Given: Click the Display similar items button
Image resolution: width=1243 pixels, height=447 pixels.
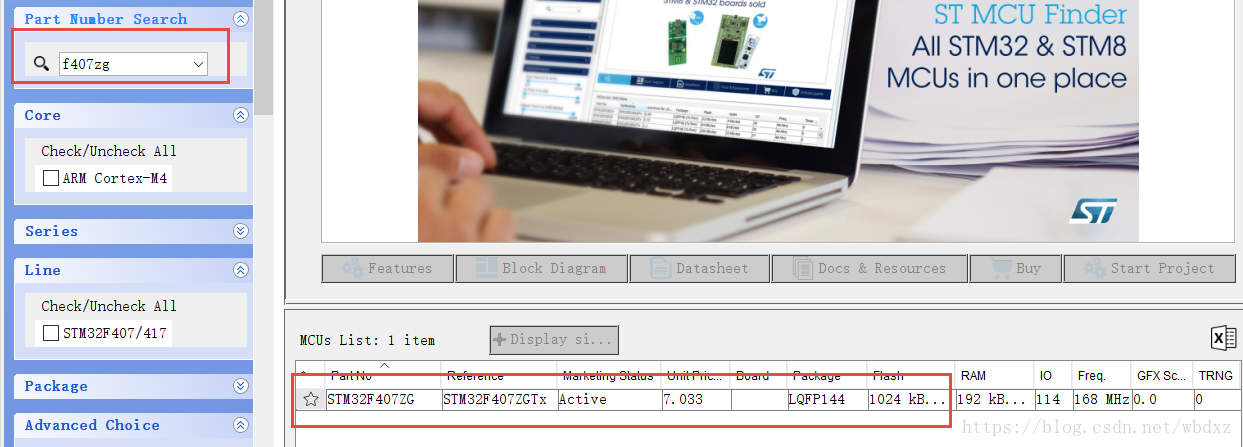Looking at the screenshot, I should (x=554, y=339).
